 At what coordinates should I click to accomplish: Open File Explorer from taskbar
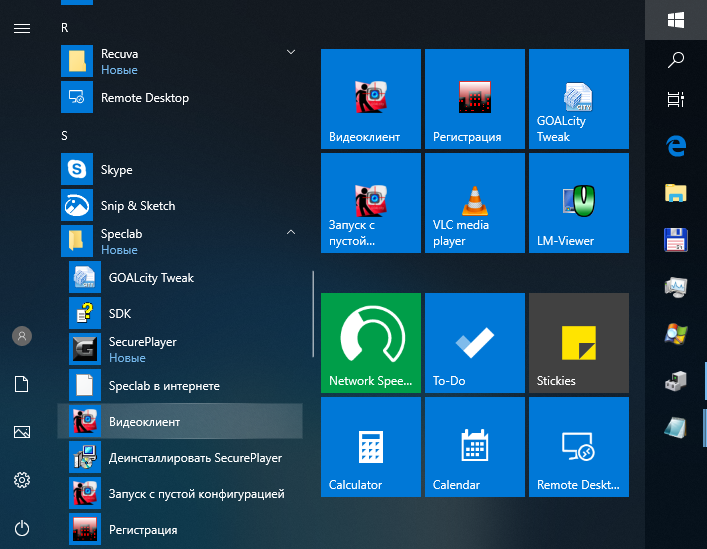click(675, 193)
